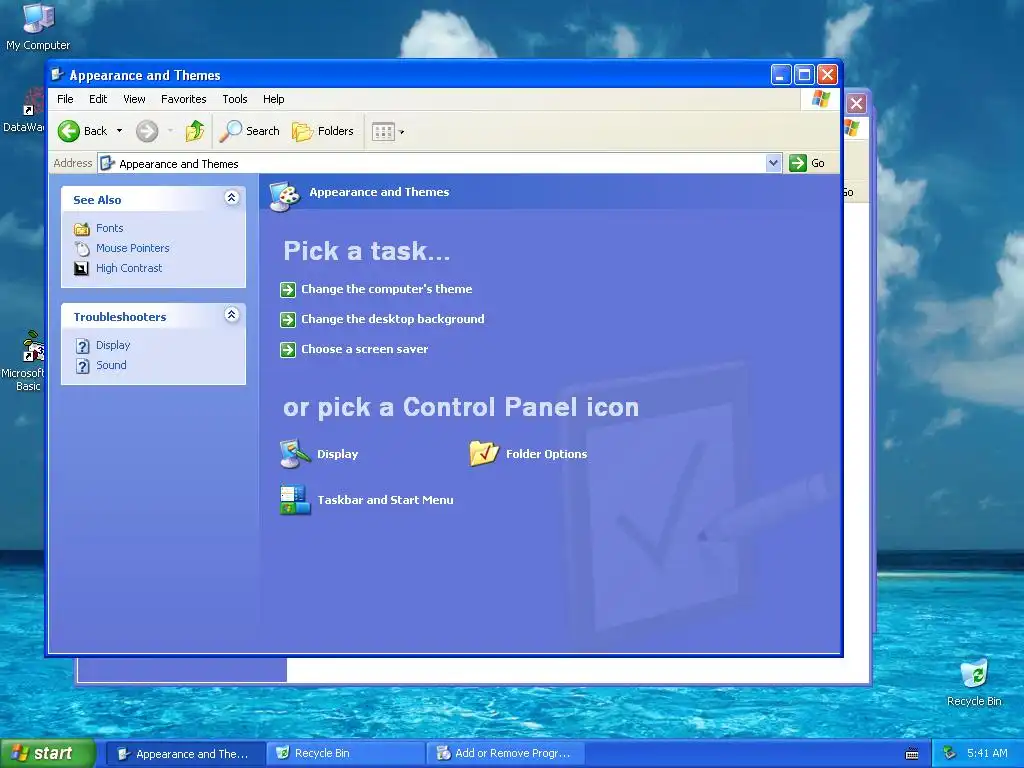Click the arrow icon beside Change the desktop background
This screenshot has width=1024, height=768.
pyautogui.click(x=288, y=319)
